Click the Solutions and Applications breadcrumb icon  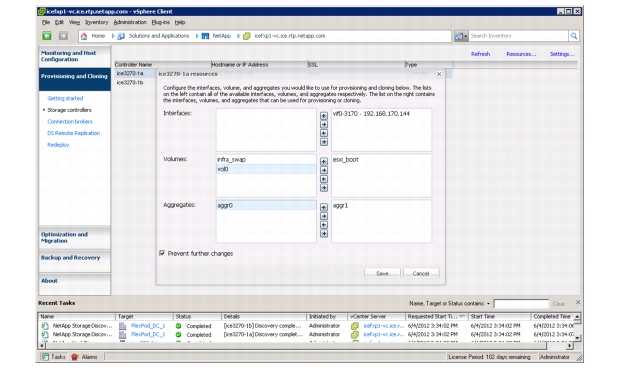(121, 36)
